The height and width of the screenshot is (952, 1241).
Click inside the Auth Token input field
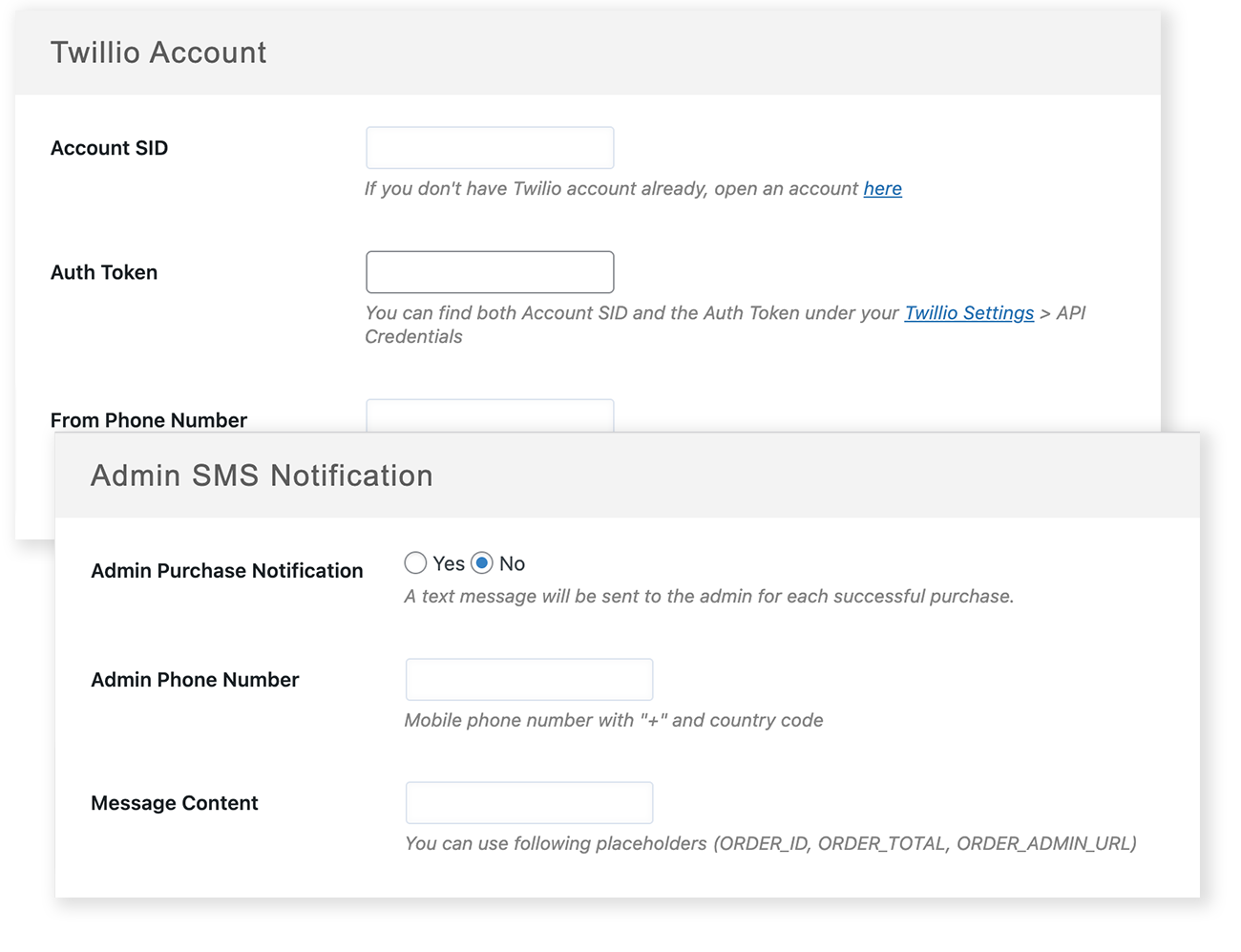coord(490,271)
